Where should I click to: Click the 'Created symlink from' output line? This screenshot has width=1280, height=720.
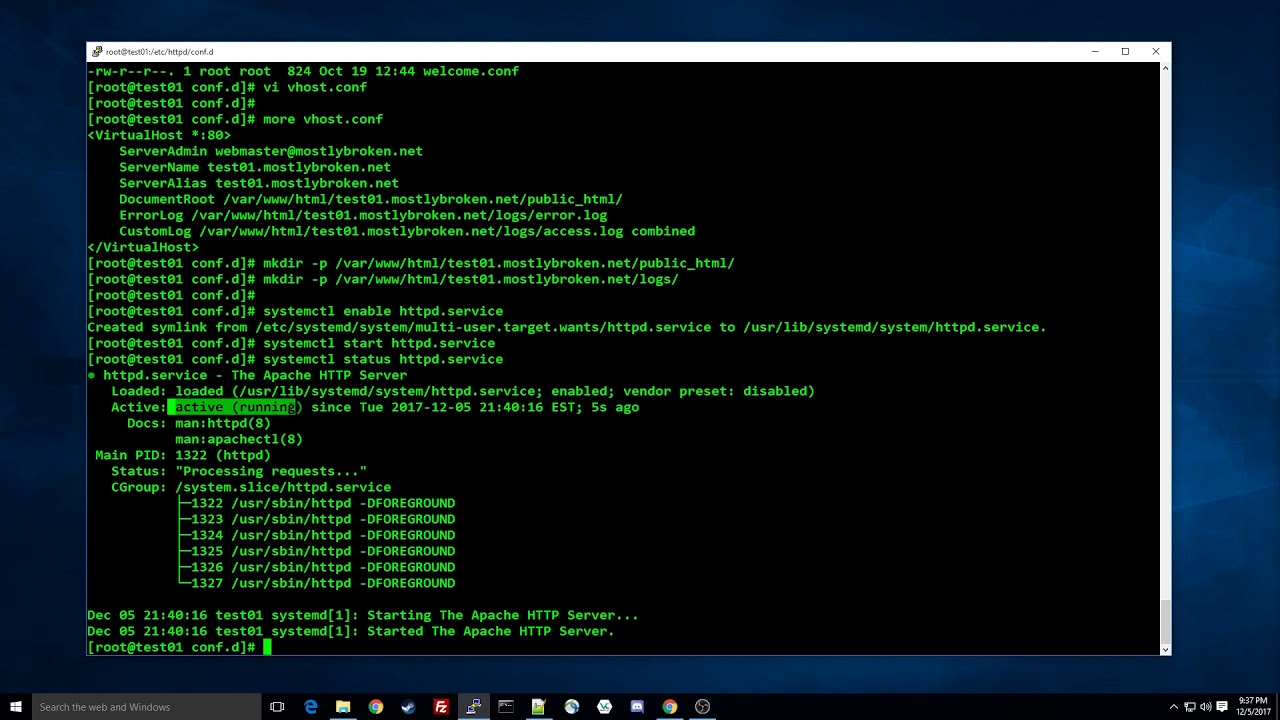tap(567, 327)
